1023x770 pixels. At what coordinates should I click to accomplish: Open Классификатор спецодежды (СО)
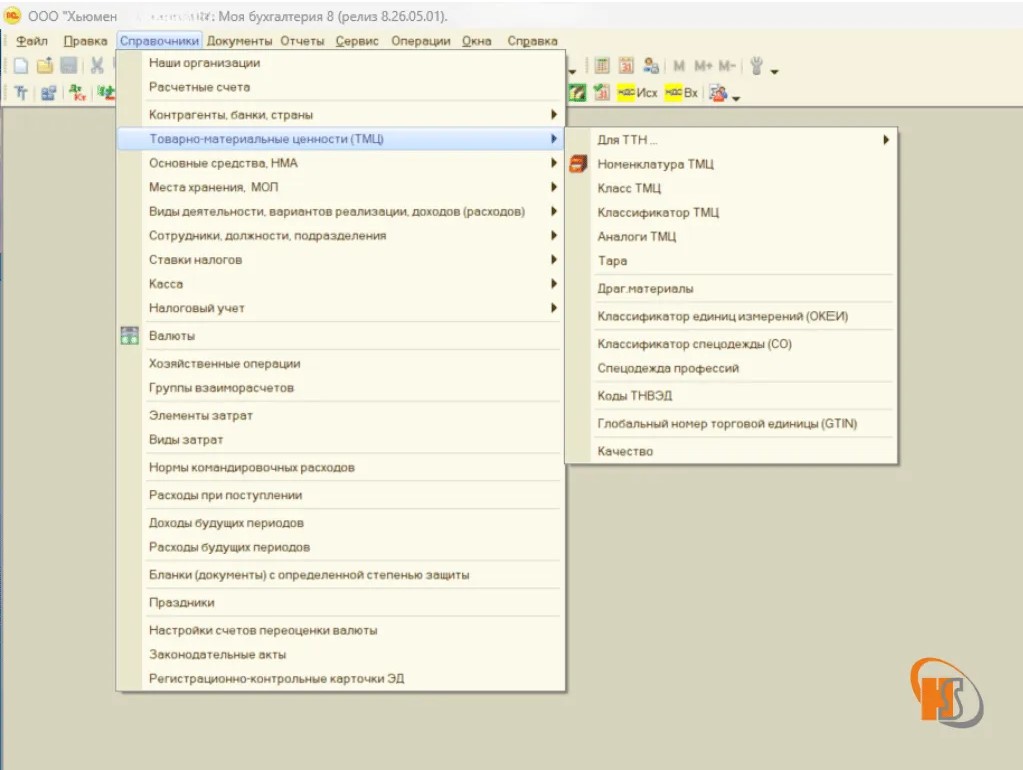[731, 344]
